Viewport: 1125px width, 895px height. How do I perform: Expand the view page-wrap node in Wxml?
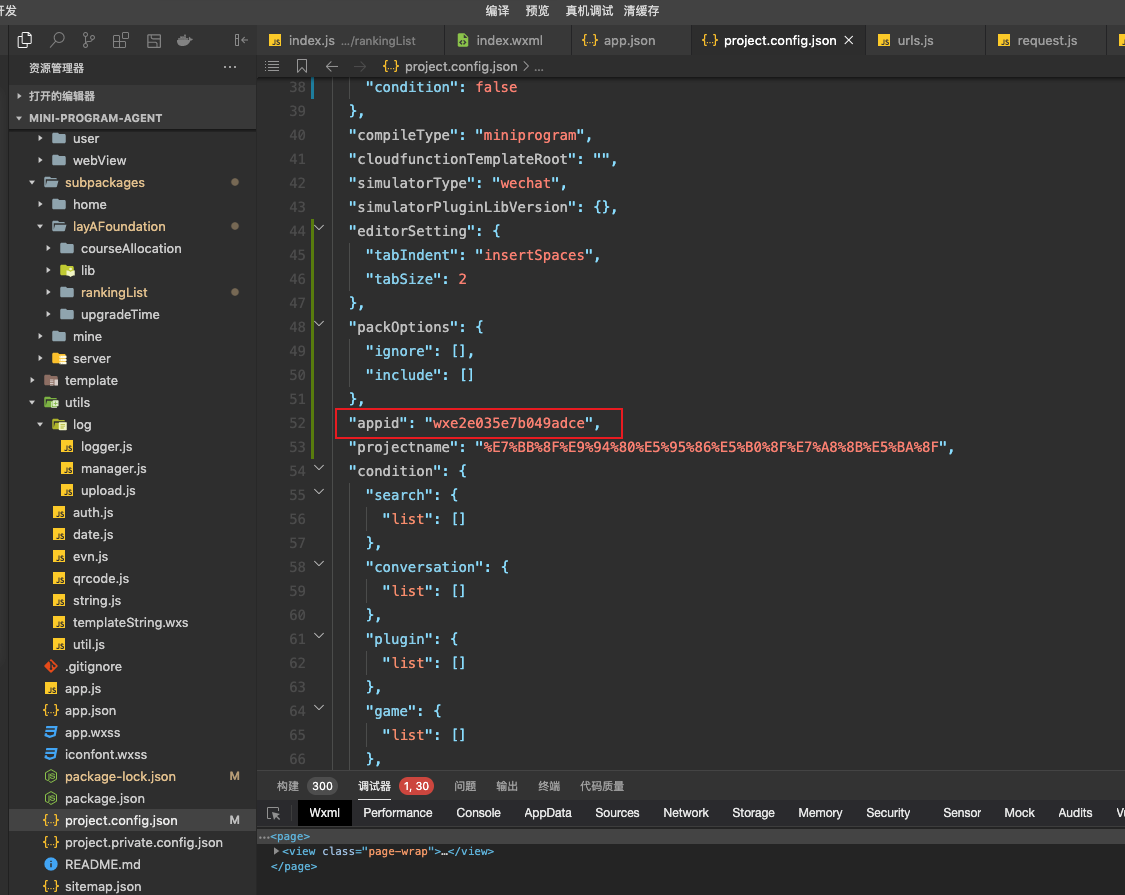click(276, 851)
